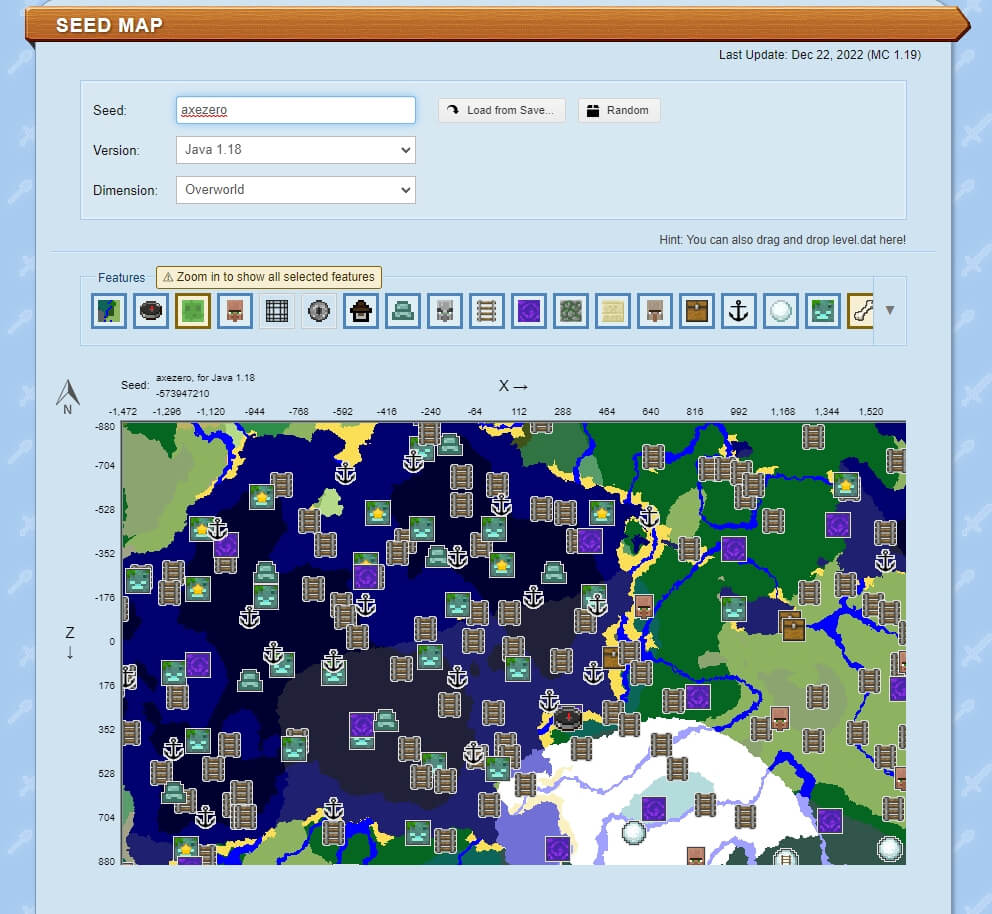Click the white Igloo snowball feature icon

(780, 311)
